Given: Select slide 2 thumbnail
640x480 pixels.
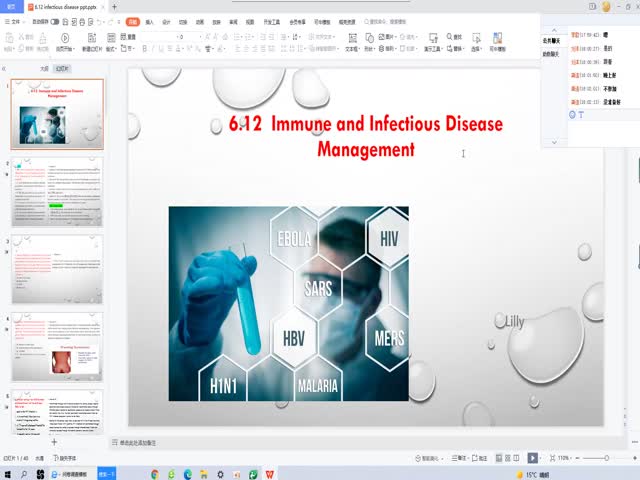Looking at the screenshot, I should pos(57,192).
